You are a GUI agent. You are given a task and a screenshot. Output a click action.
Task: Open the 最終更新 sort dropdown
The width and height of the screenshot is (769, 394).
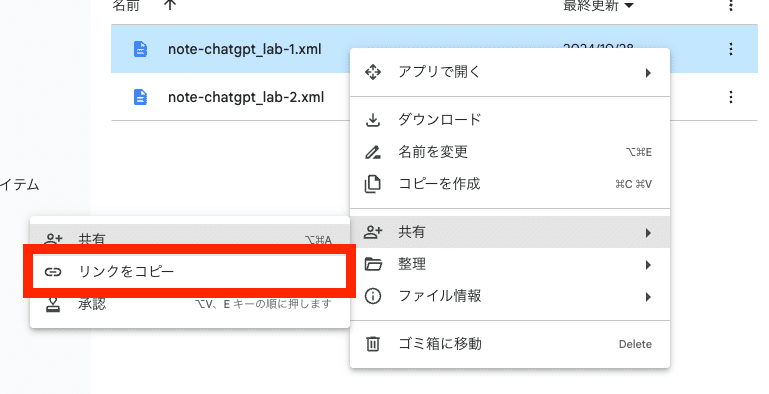[598, 5]
